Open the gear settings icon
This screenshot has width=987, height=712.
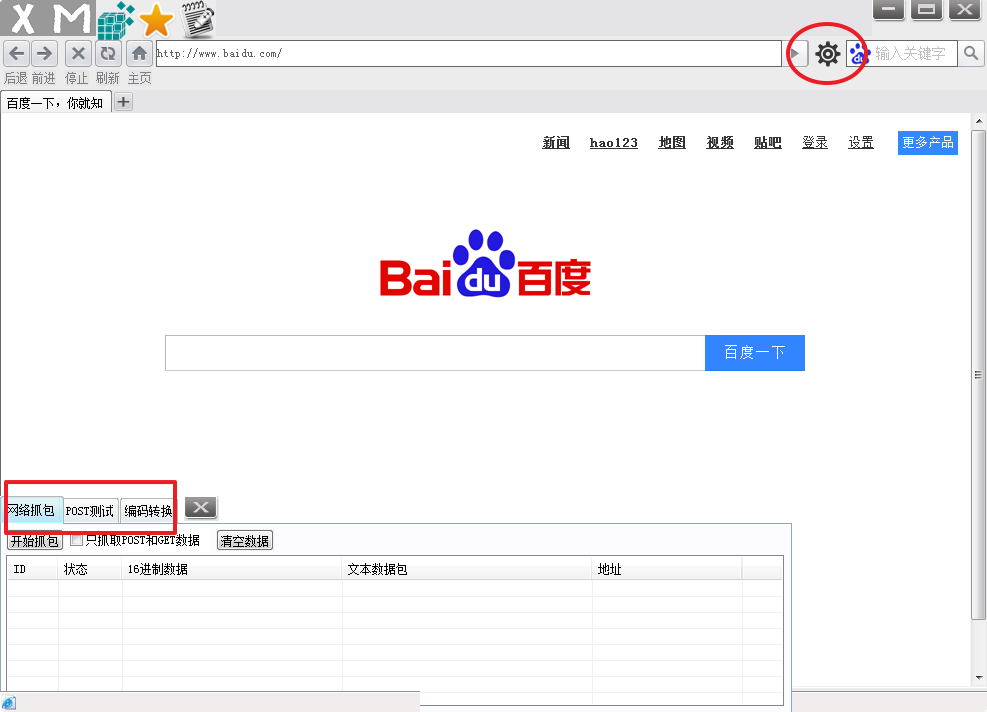coord(827,54)
